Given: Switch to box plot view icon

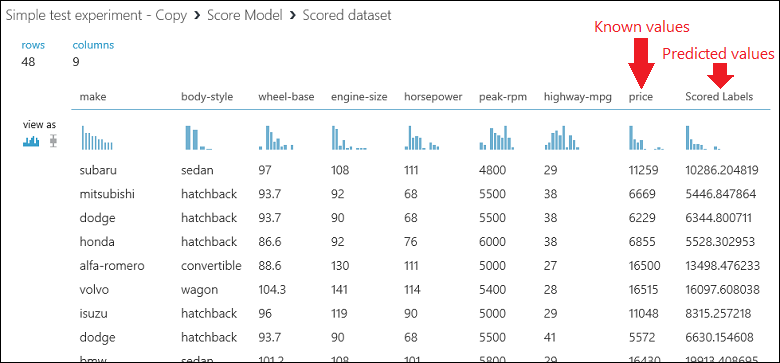Looking at the screenshot, I should point(53,141).
